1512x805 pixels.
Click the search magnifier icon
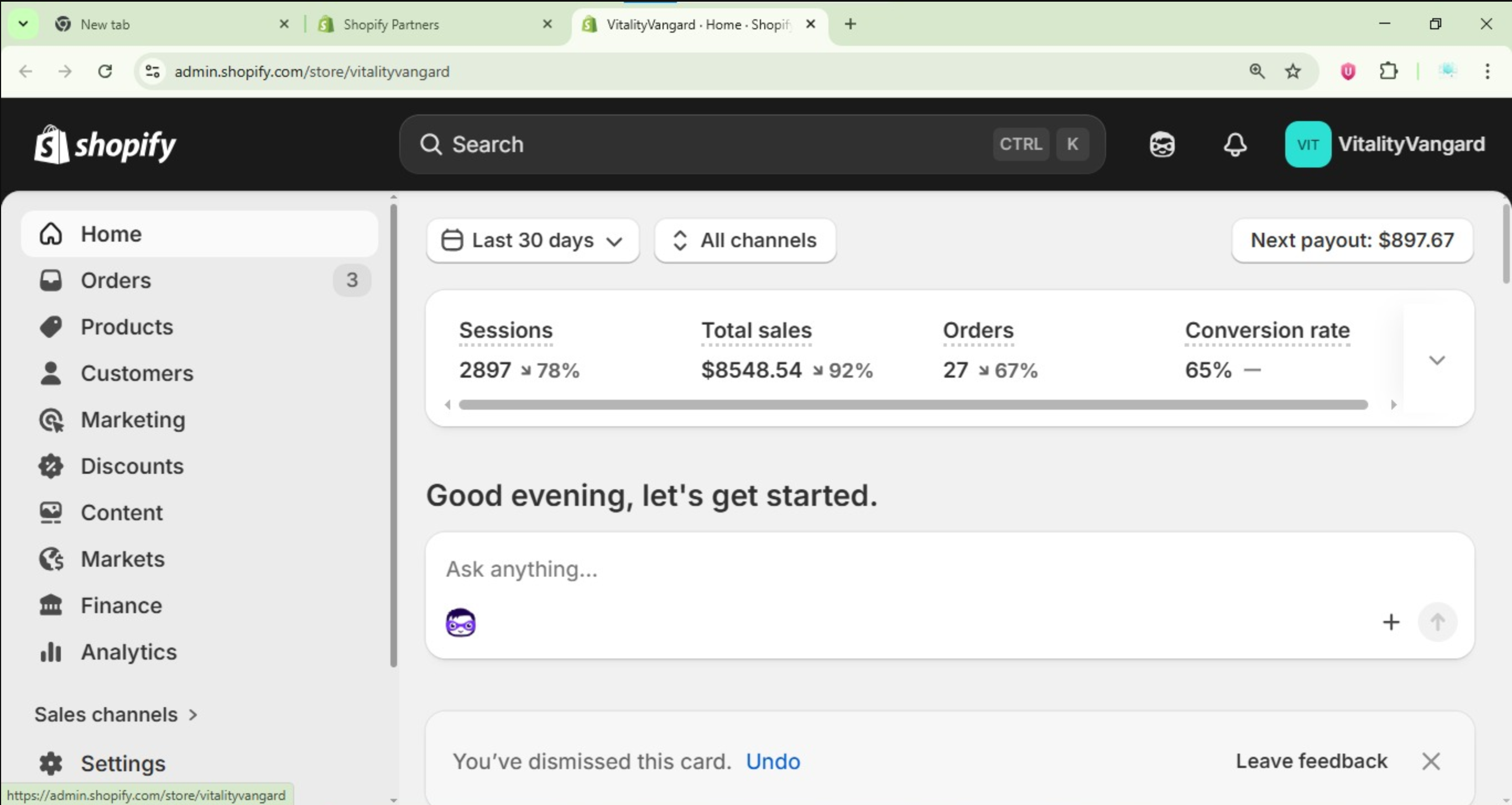(x=431, y=144)
